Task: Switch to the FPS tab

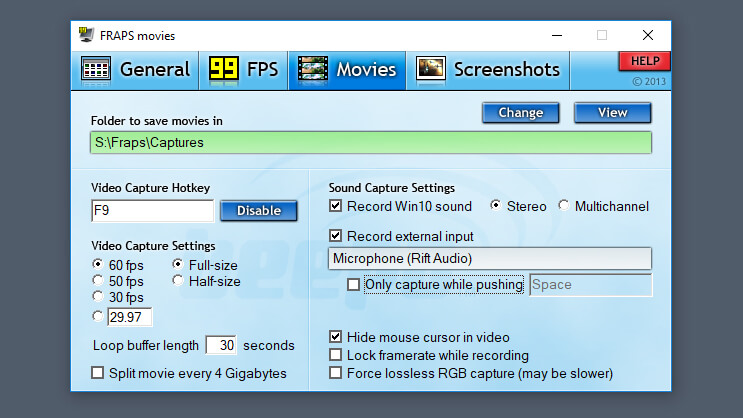Action: [244, 70]
